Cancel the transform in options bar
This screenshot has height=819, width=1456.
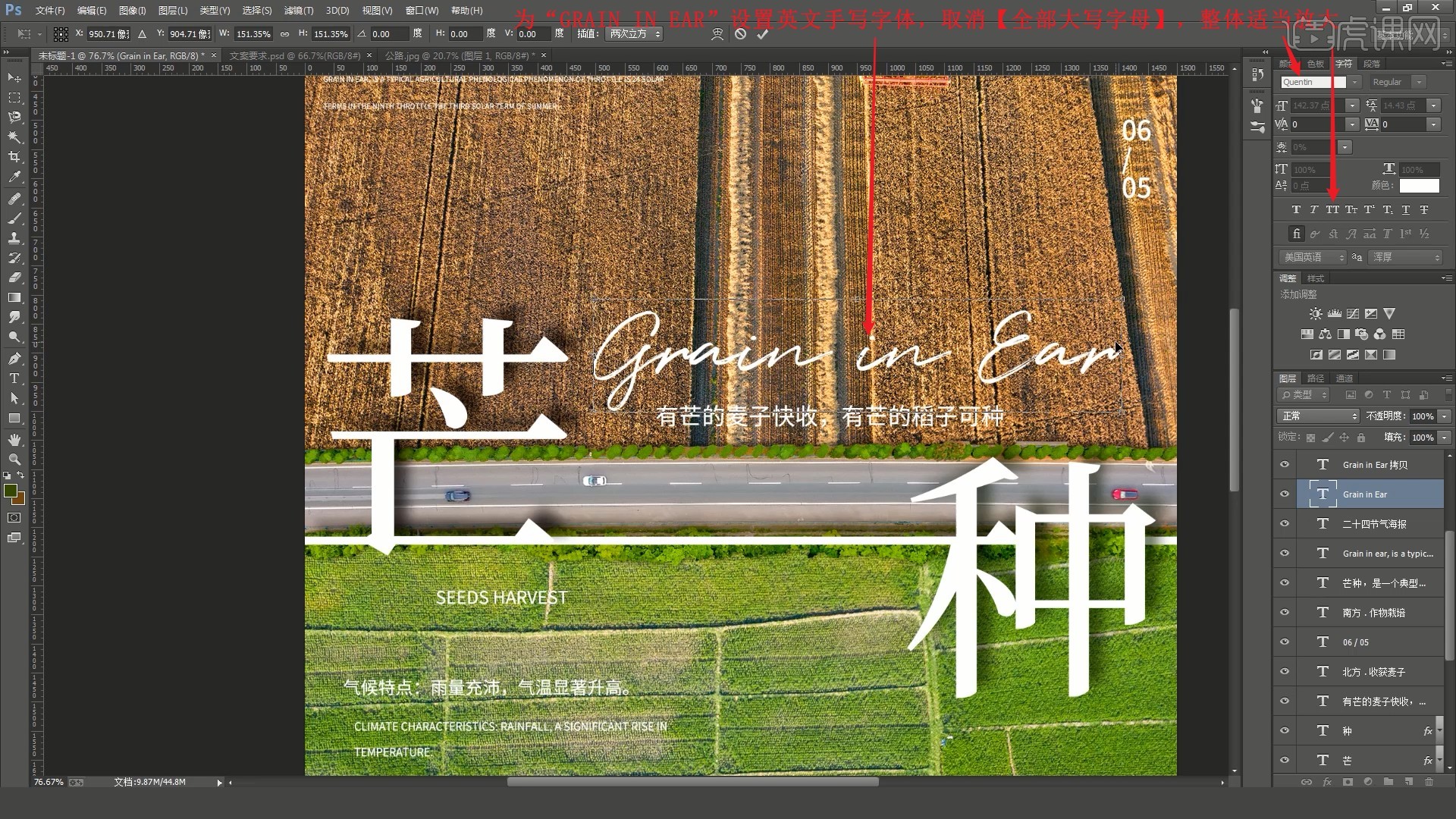741,33
